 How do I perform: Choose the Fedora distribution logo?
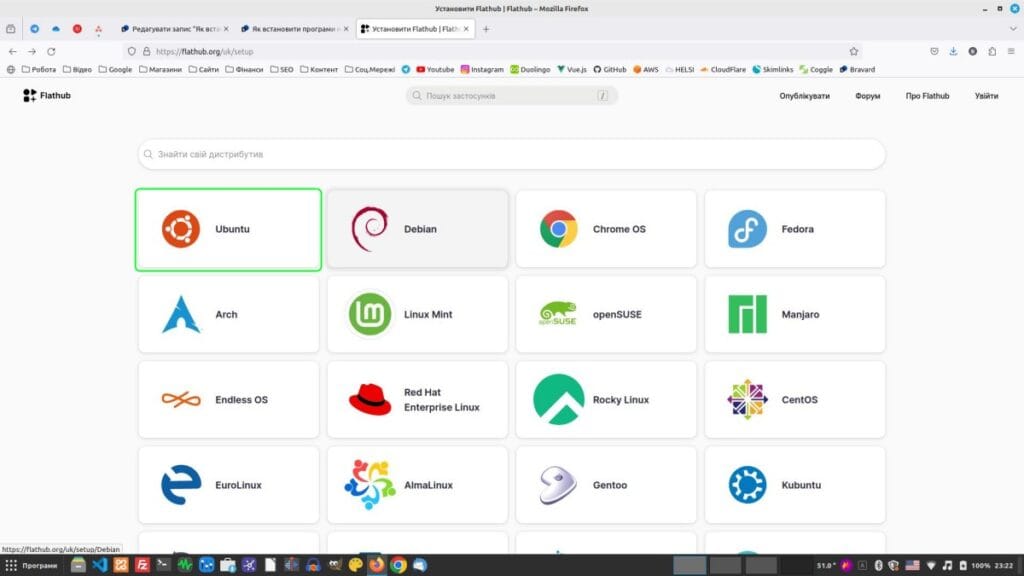[x=747, y=229]
